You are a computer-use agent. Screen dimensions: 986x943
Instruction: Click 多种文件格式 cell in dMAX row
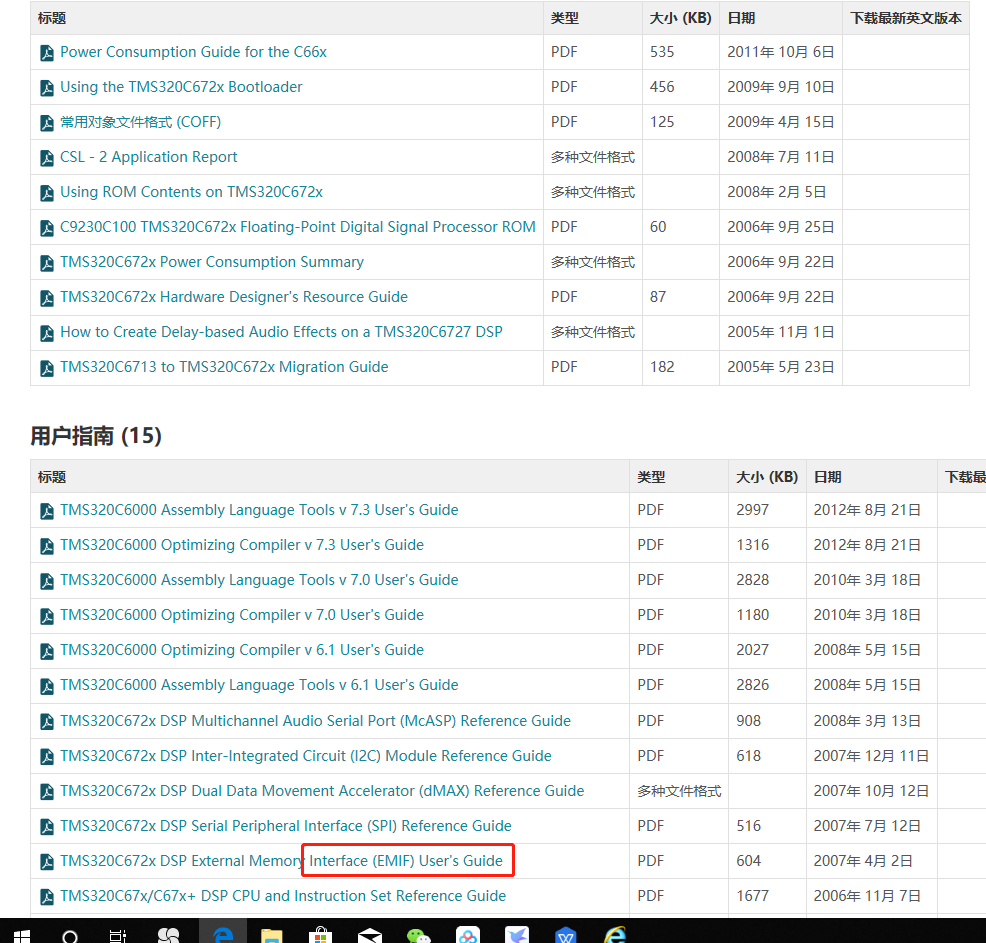point(679,791)
